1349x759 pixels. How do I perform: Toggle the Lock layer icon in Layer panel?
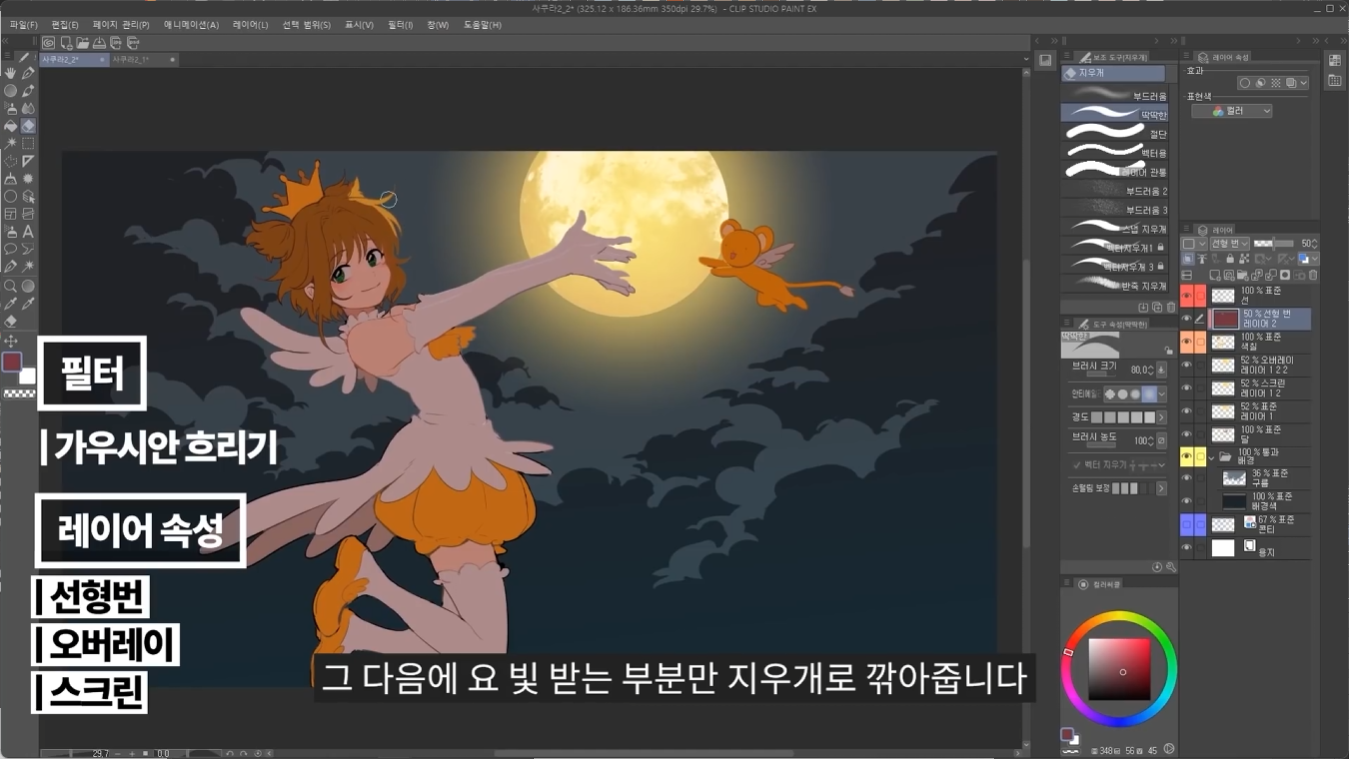(x=1230, y=259)
